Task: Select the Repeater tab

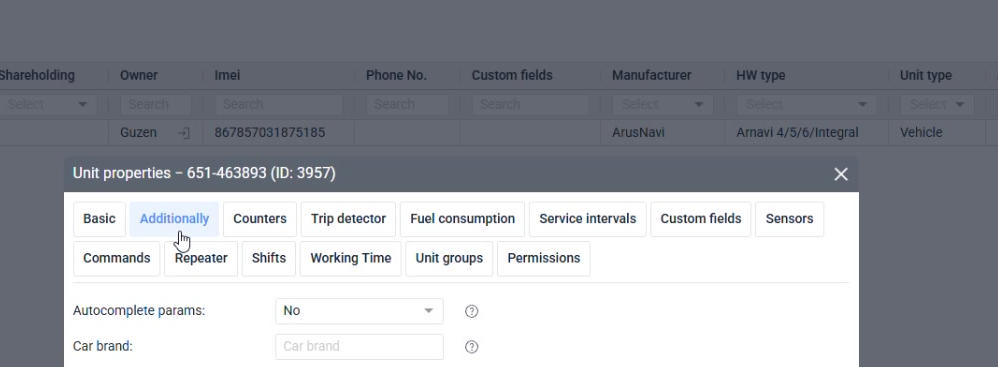Action: 201,258
